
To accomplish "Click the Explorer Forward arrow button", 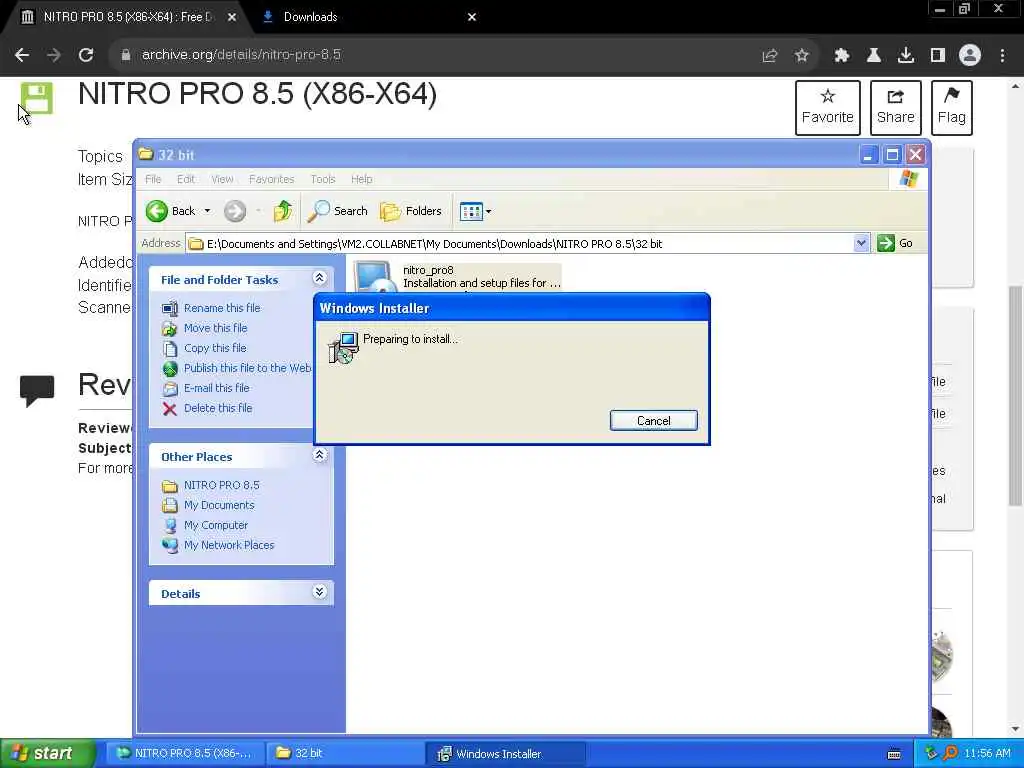I will coord(235,211).
